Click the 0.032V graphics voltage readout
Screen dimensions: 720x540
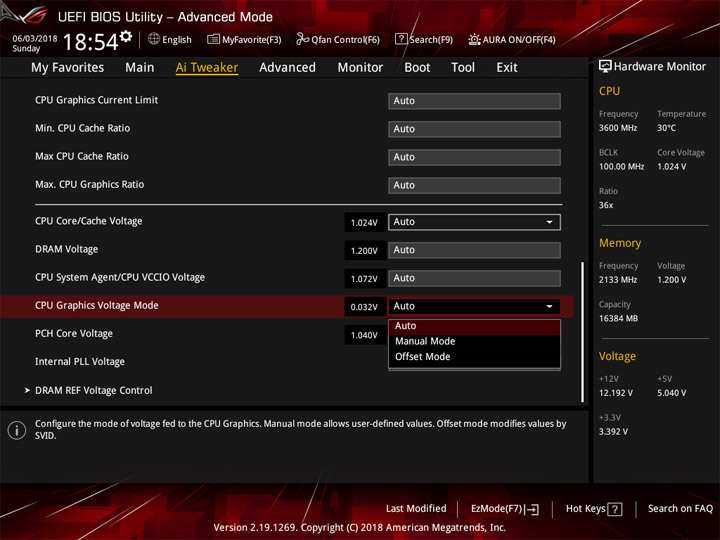[365, 307]
